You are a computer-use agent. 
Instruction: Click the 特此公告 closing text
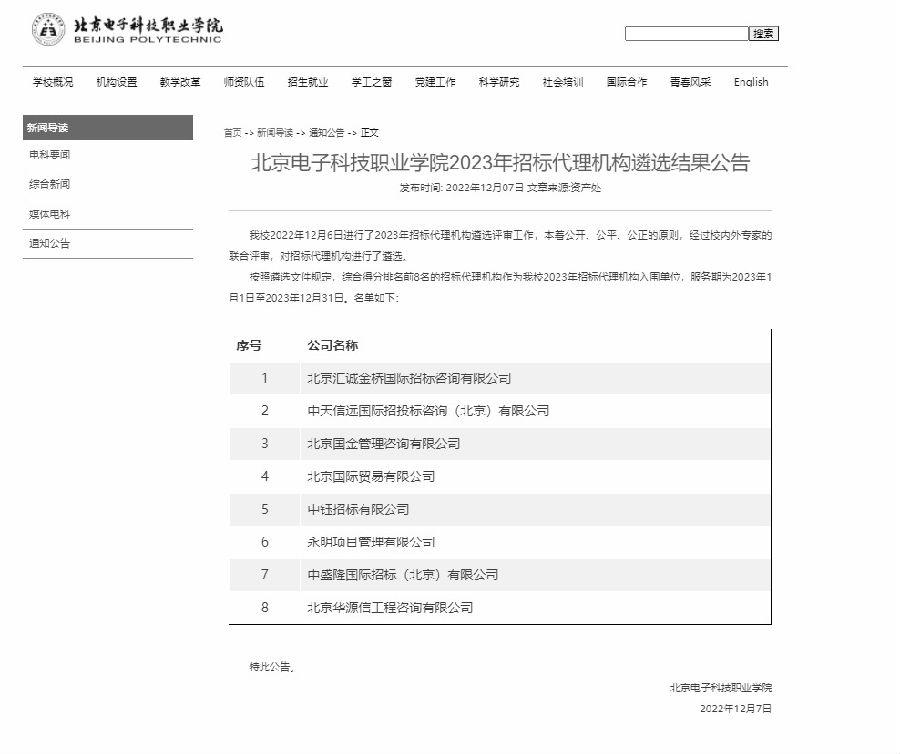[x=271, y=667]
